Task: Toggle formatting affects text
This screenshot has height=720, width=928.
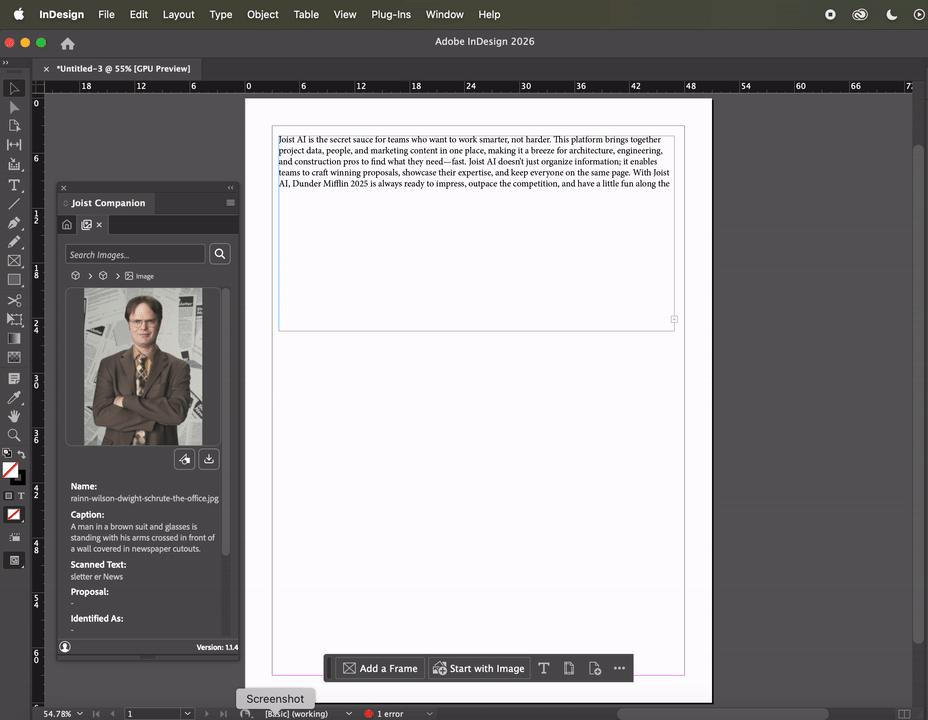Action: tap(21, 496)
